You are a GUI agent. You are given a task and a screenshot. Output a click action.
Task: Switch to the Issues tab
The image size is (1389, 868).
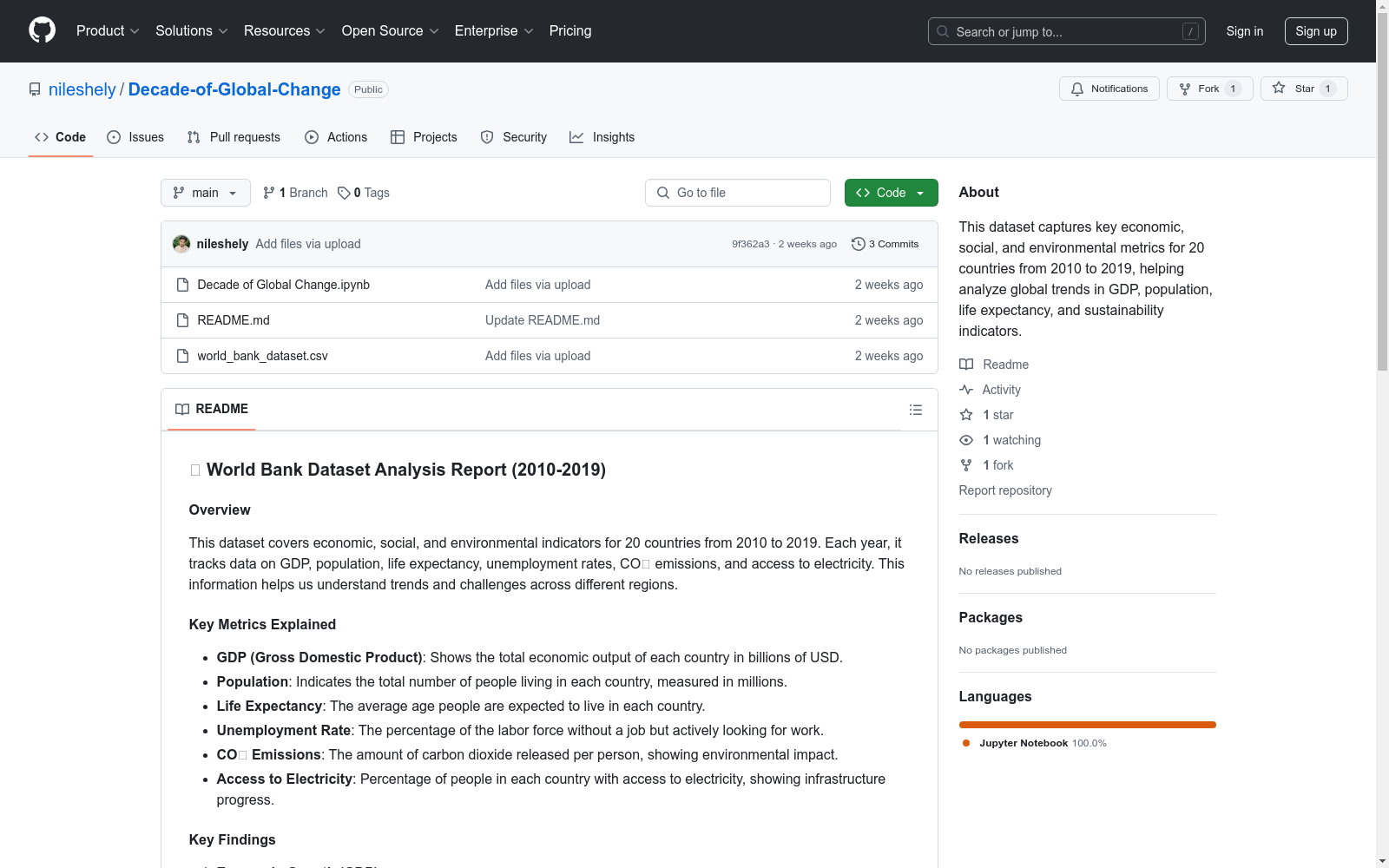[x=135, y=137]
